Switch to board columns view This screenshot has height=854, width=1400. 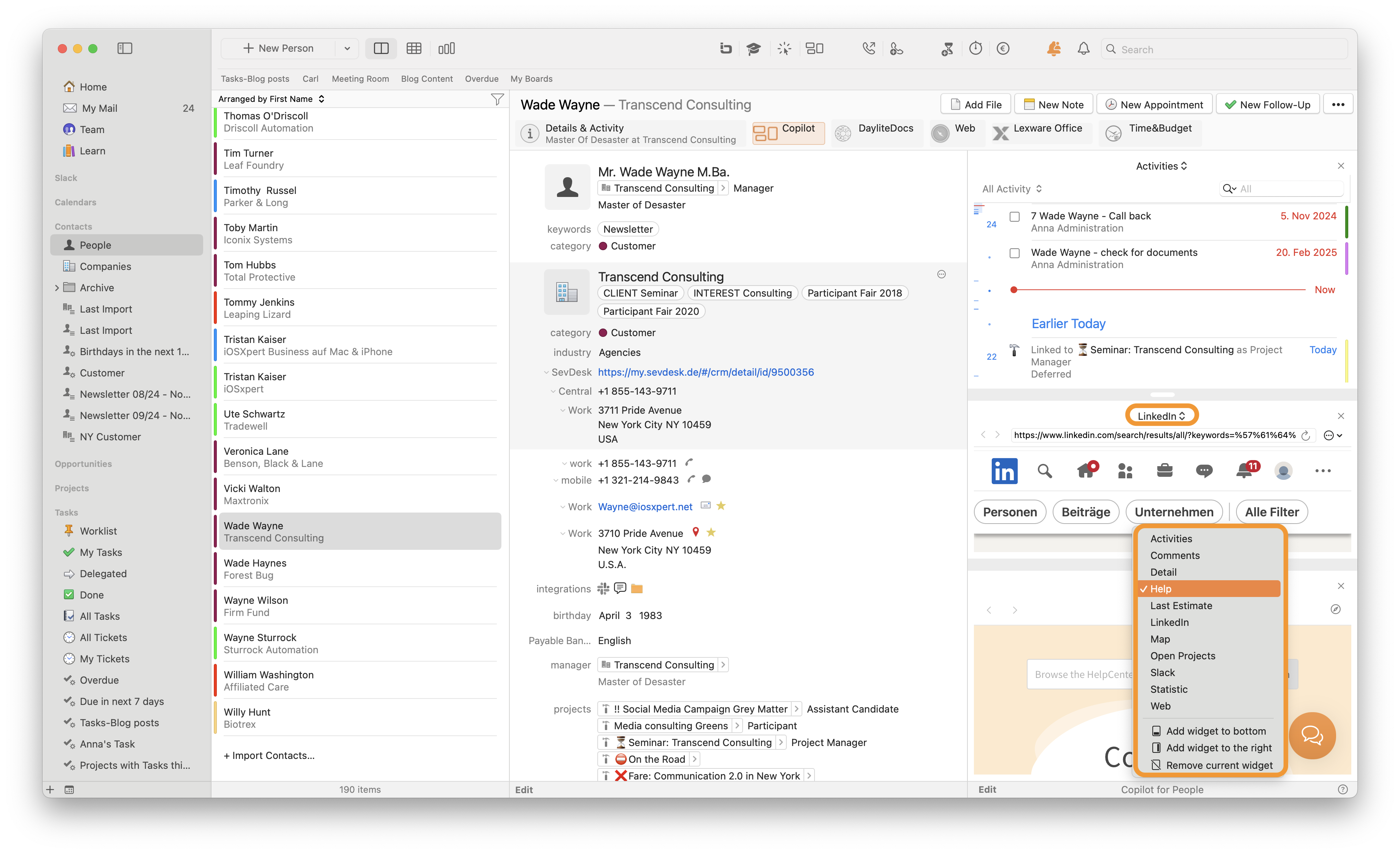tap(446, 48)
